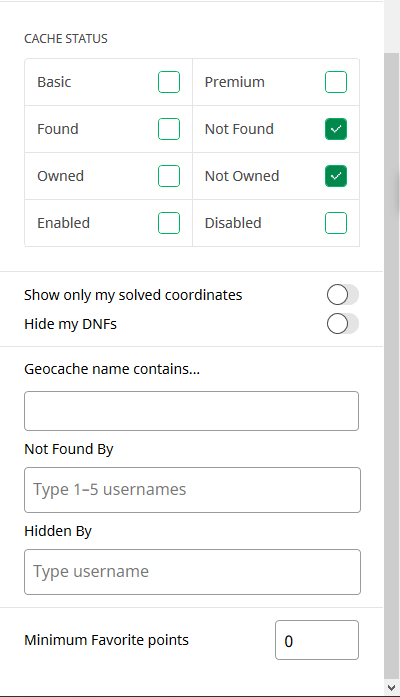The height and width of the screenshot is (697, 400).
Task: Click the Not Found By usernames field
Action: point(192,490)
